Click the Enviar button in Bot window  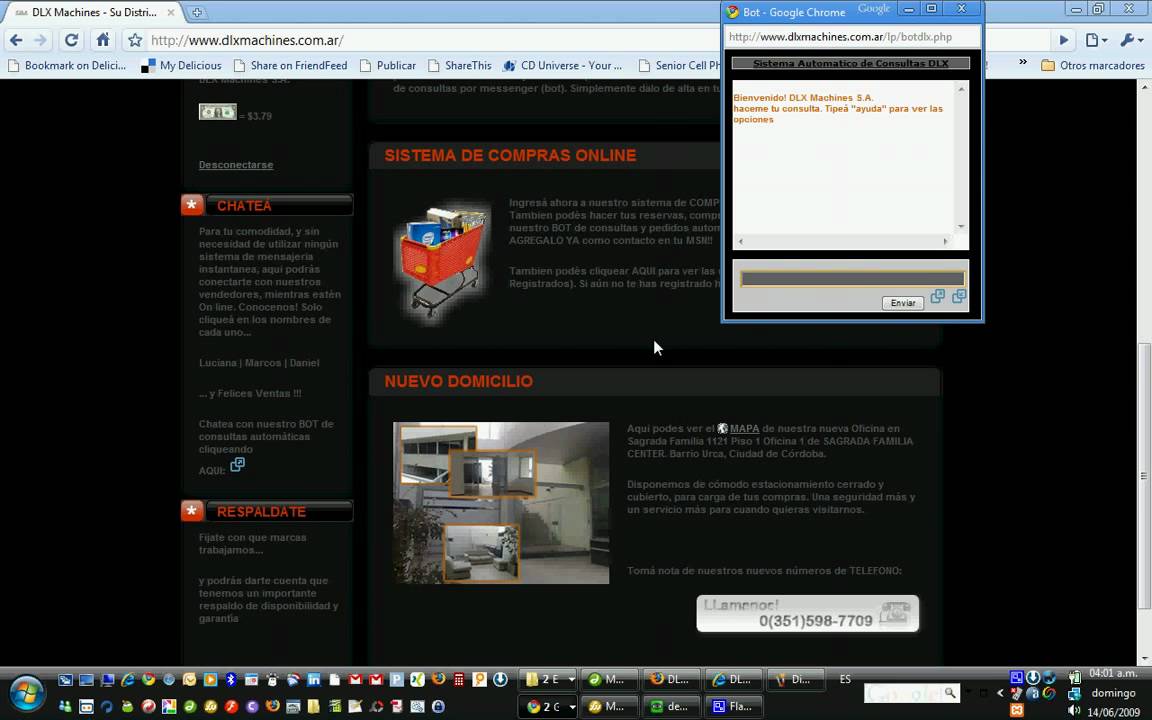click(x=903, y=303)
